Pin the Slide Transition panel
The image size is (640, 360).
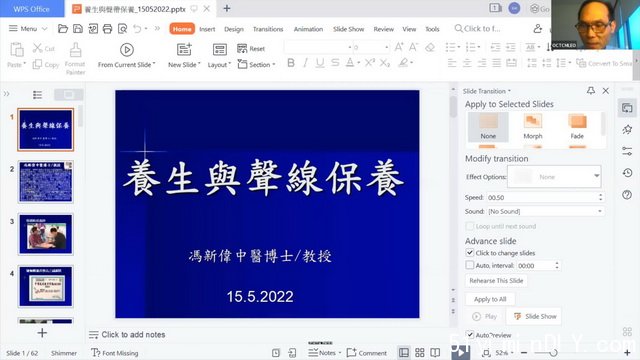click(591, 91)
